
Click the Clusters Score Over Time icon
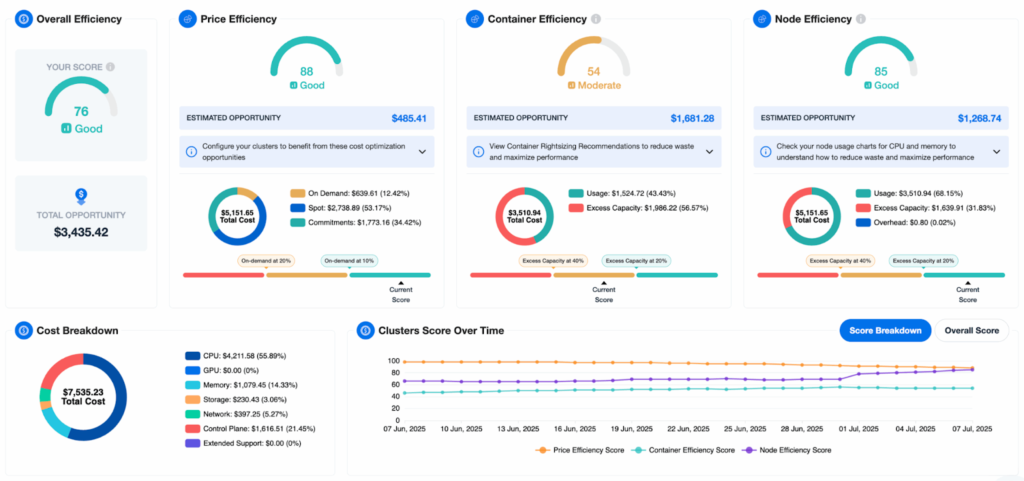coord(365,330)
